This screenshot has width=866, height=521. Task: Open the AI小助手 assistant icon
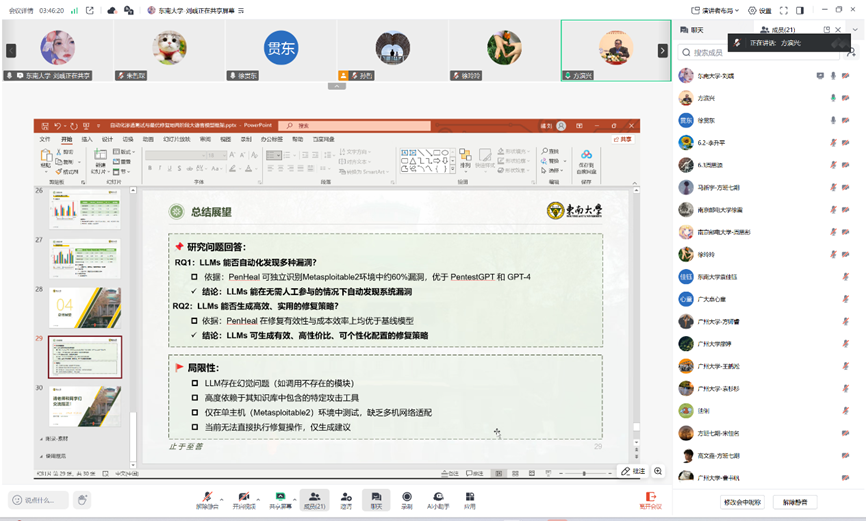pos(438,497)
